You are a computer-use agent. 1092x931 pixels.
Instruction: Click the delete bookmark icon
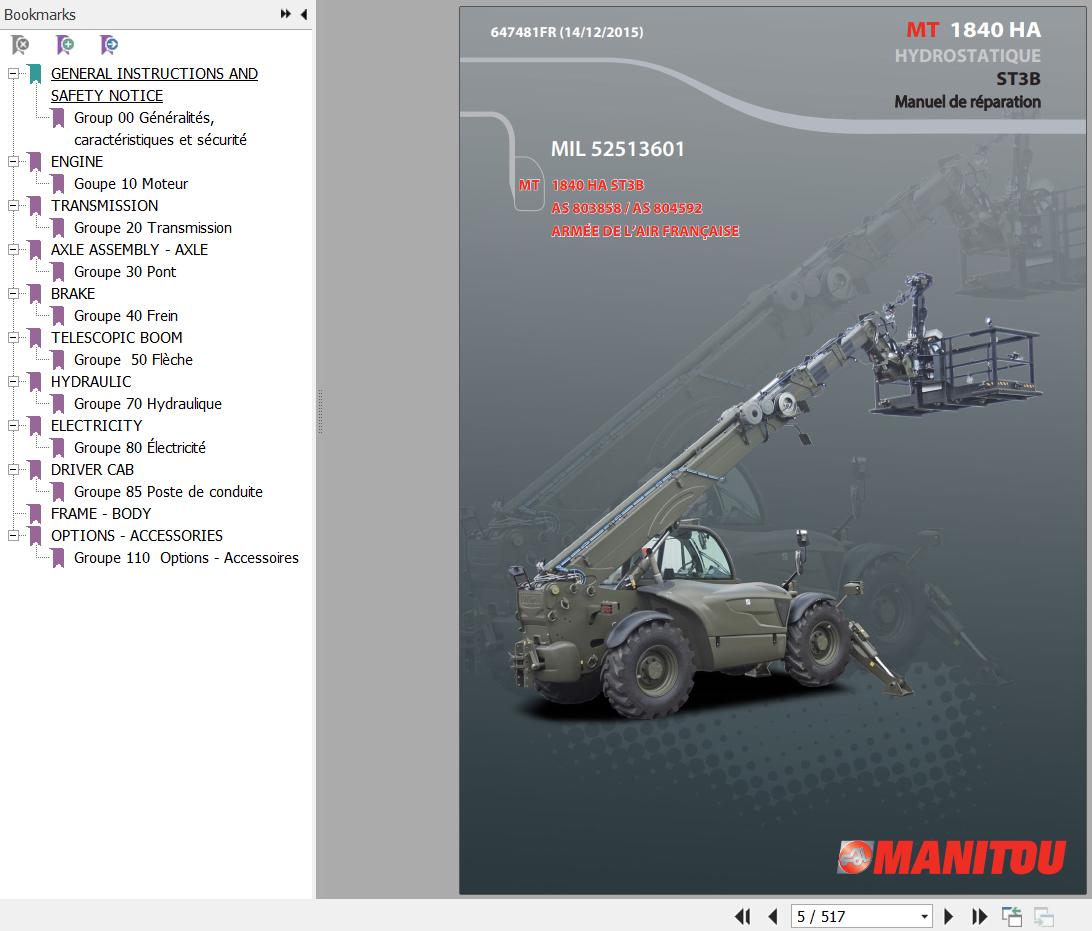[21, 45]
